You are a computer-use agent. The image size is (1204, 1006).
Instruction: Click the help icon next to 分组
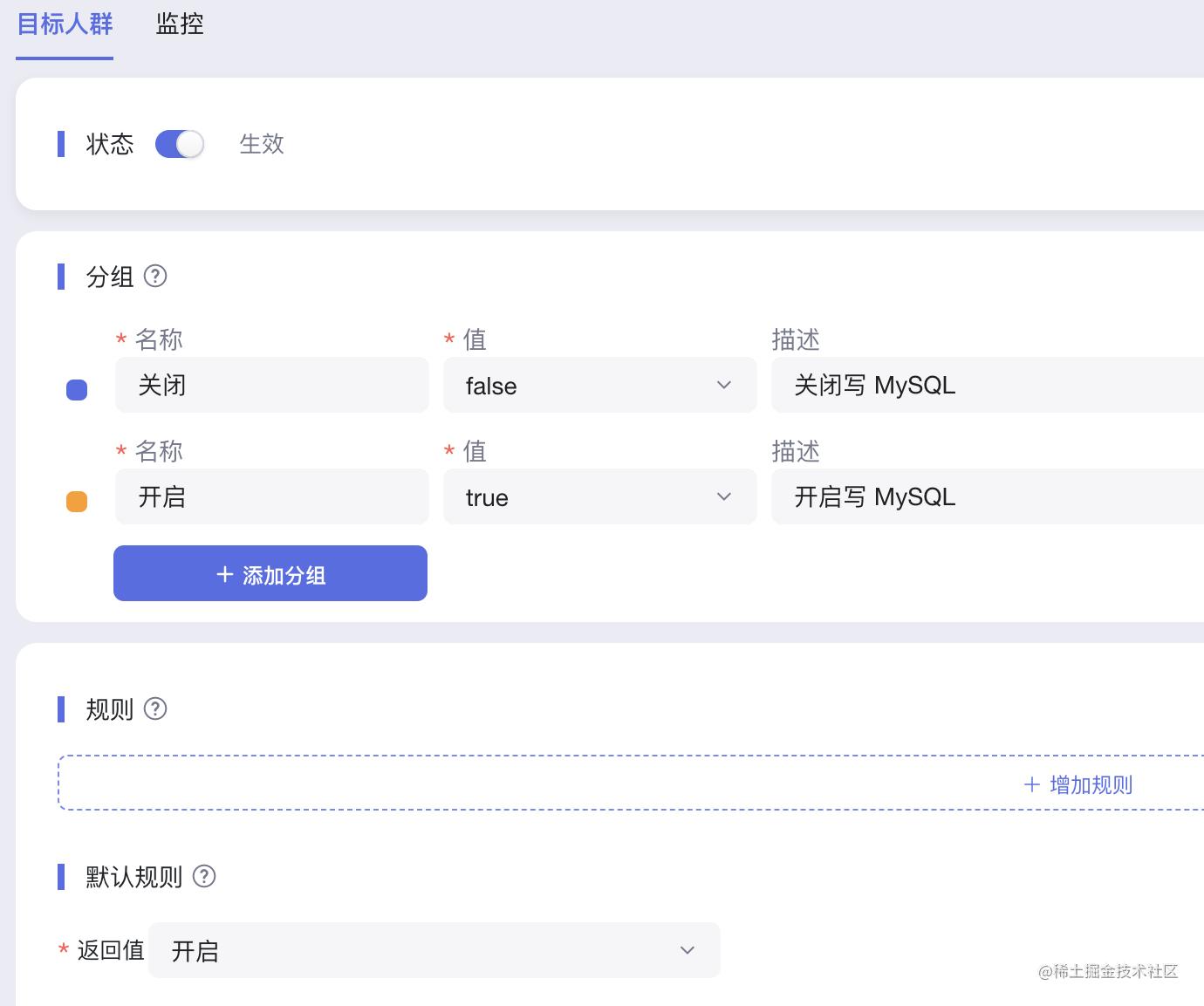155,277
